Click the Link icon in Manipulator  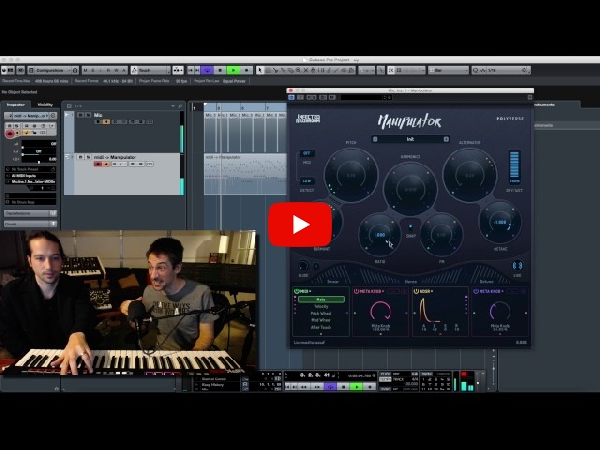[x=517, y=265]
